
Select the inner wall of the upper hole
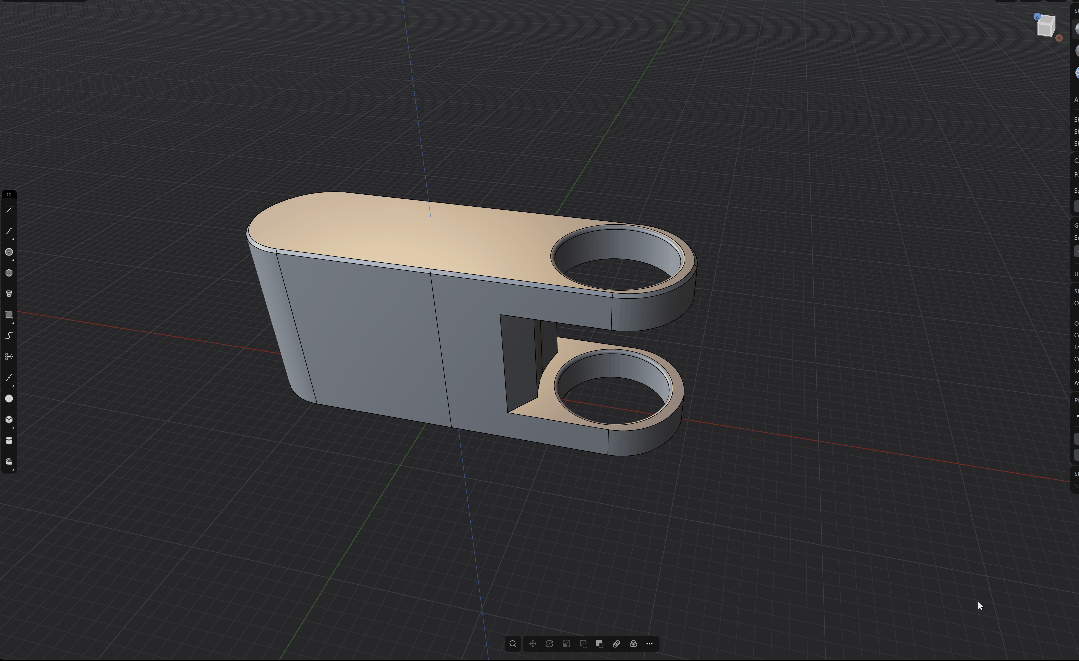619,246
